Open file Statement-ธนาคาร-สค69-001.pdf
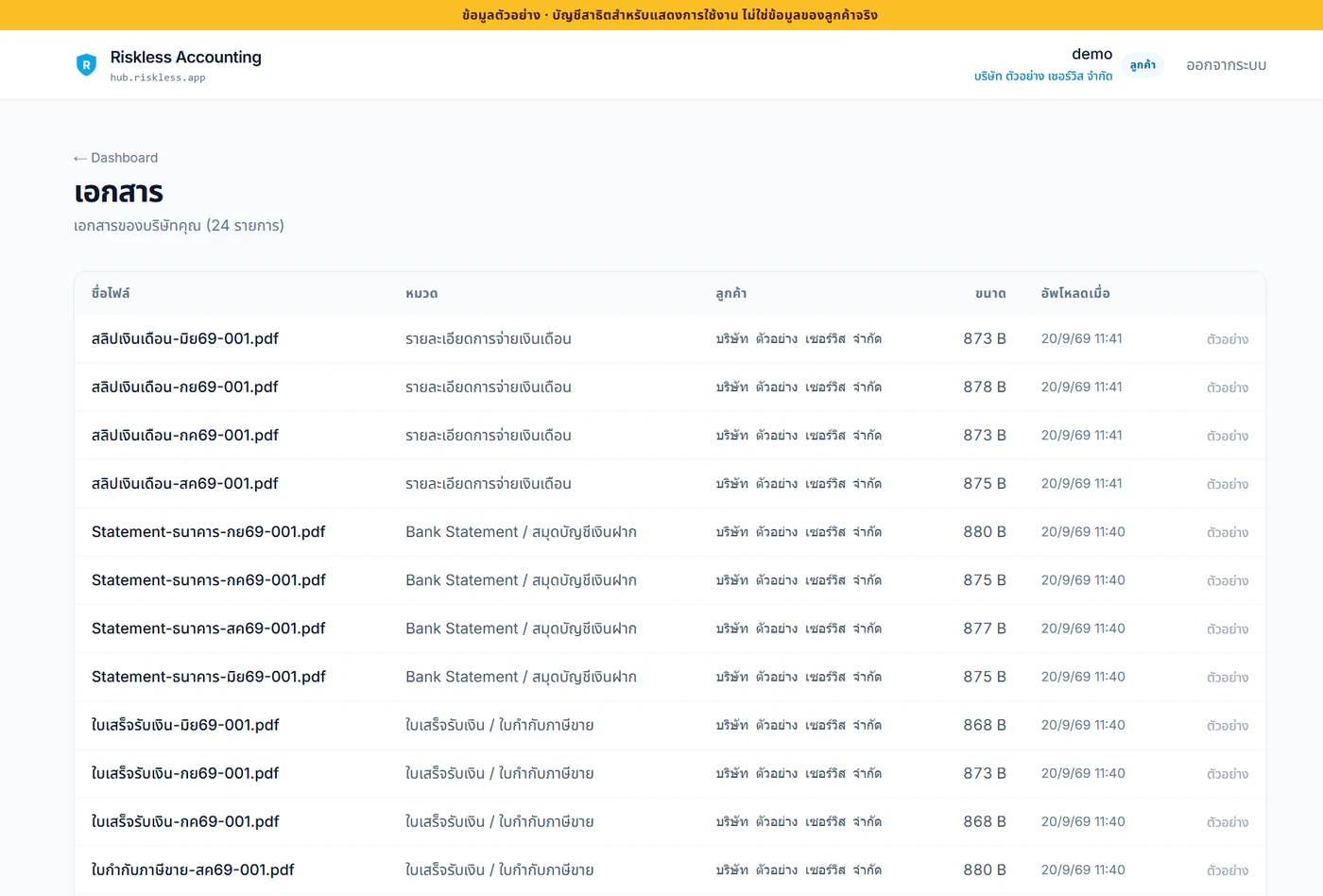Screen dimensions: 1323x896 (x=209, y=629)
